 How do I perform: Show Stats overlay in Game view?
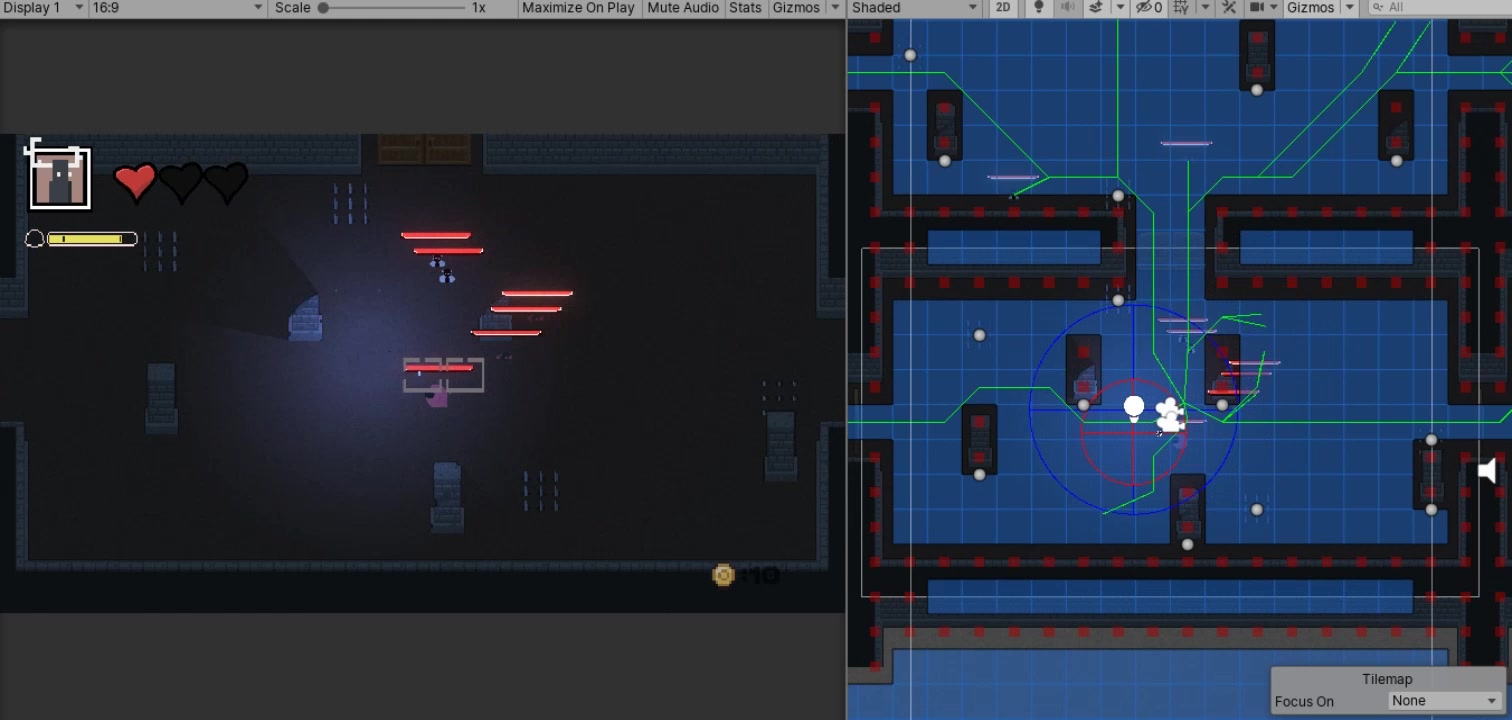(x=745, y=8)
